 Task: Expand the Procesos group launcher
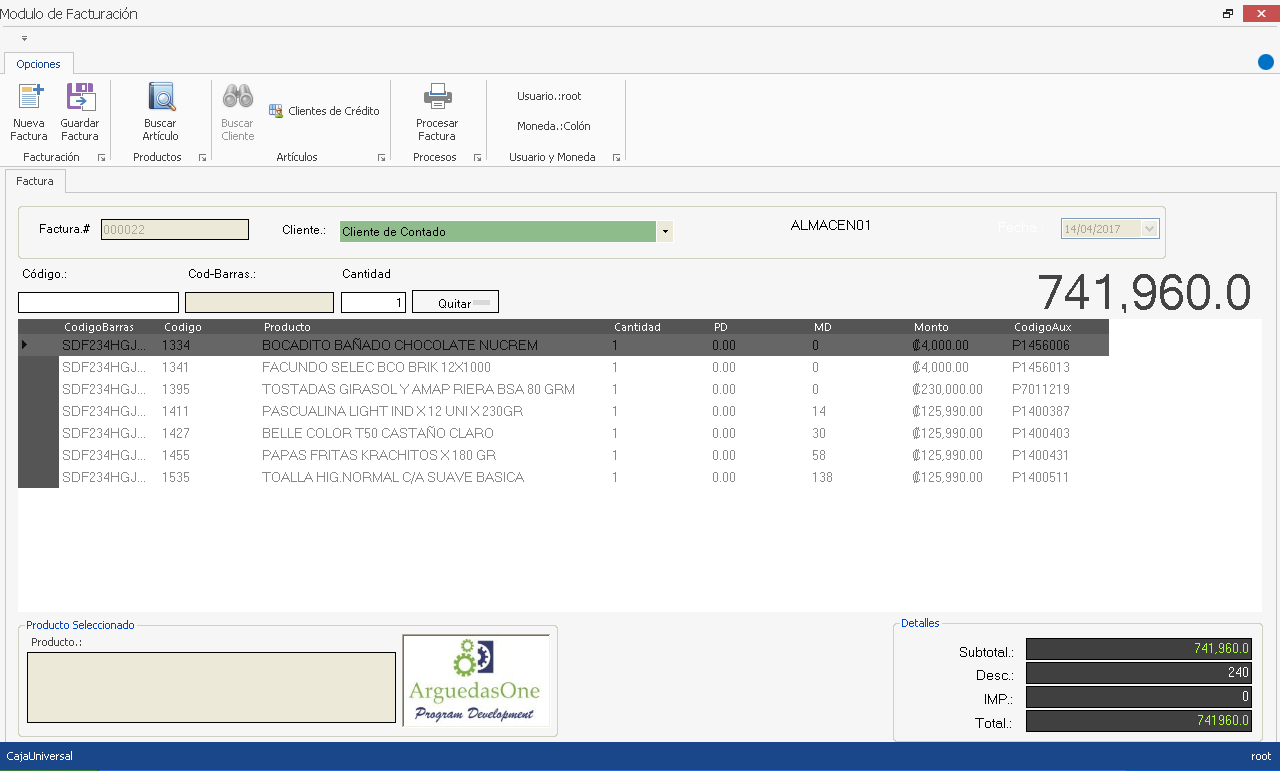tap(477, 158)
